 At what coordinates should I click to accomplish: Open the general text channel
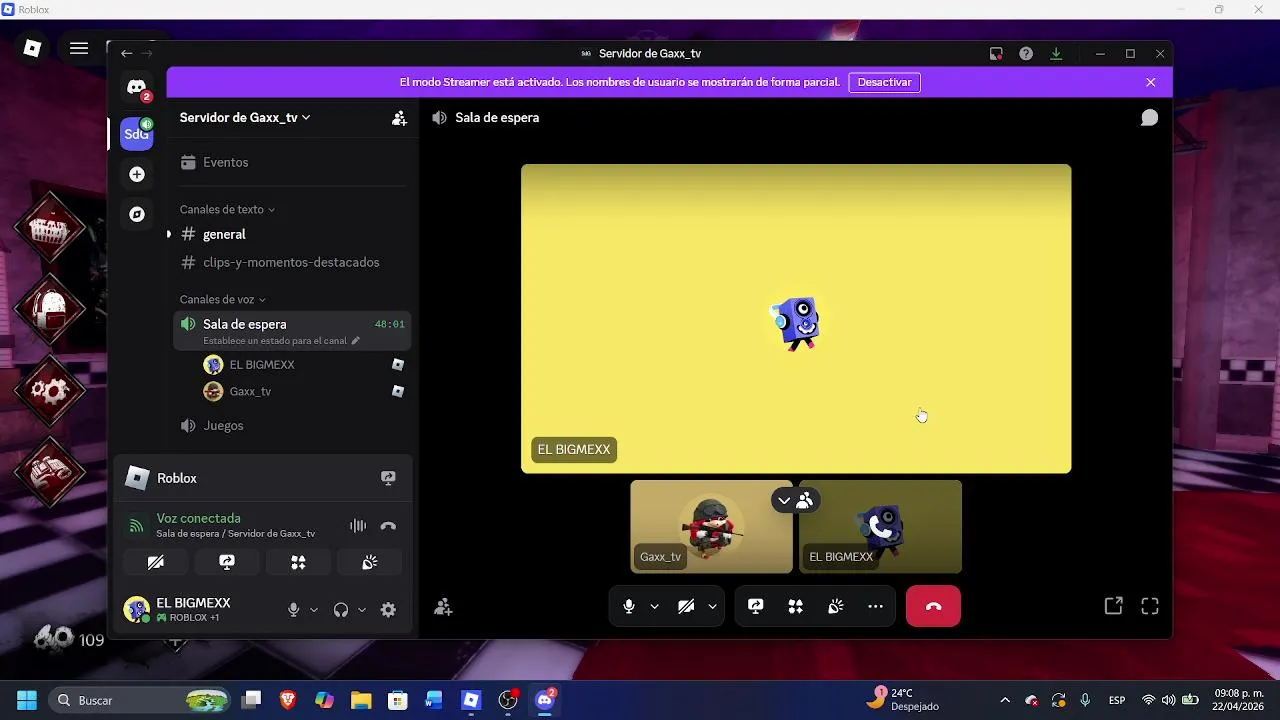pyautogui.click(x=292, y=234)
